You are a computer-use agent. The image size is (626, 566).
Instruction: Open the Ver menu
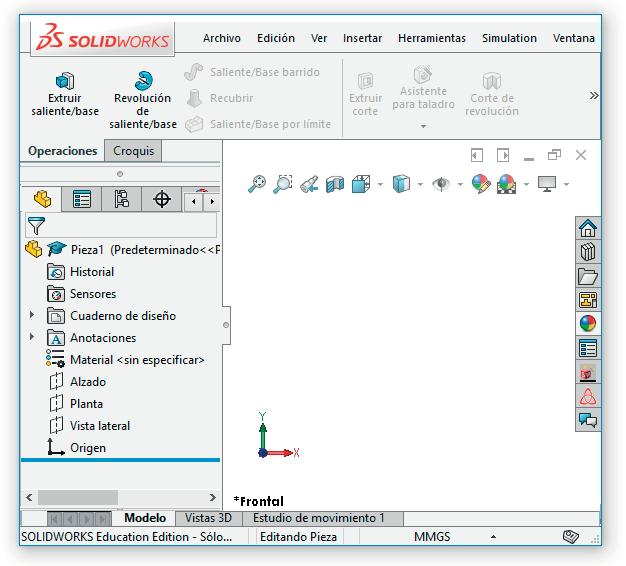[319, 38]
